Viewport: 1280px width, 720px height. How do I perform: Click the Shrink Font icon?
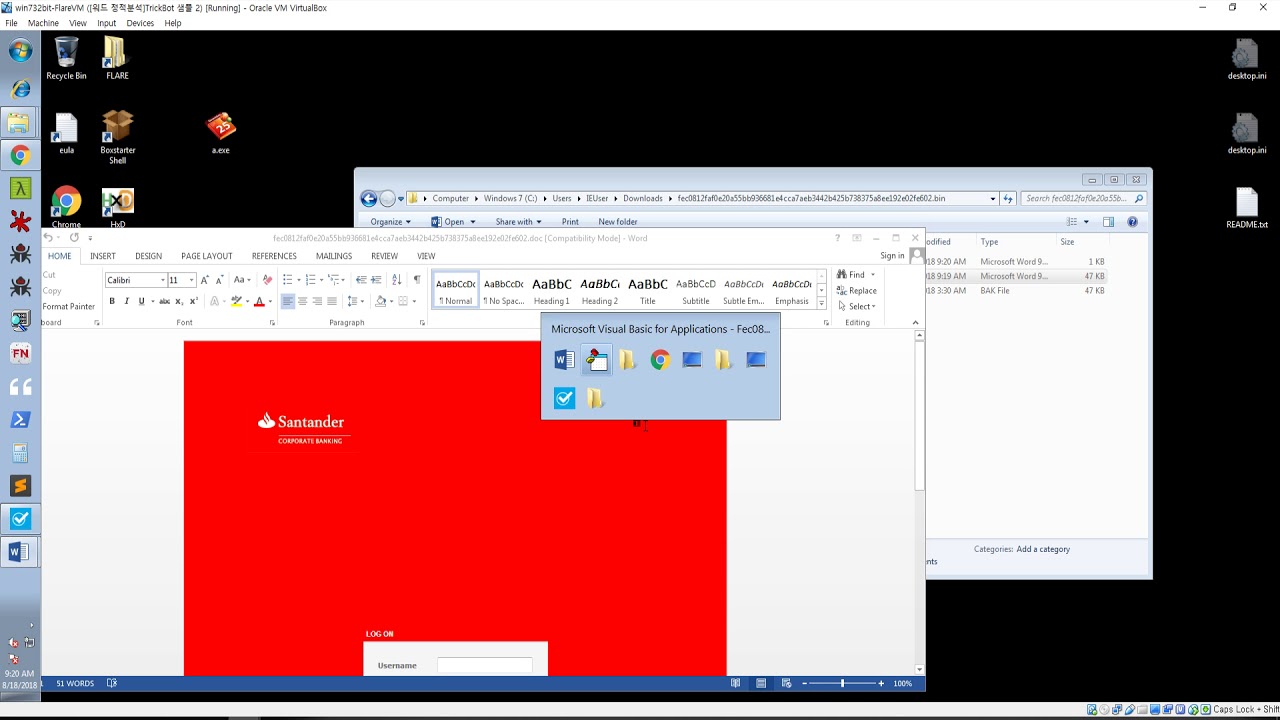(219, 280)
